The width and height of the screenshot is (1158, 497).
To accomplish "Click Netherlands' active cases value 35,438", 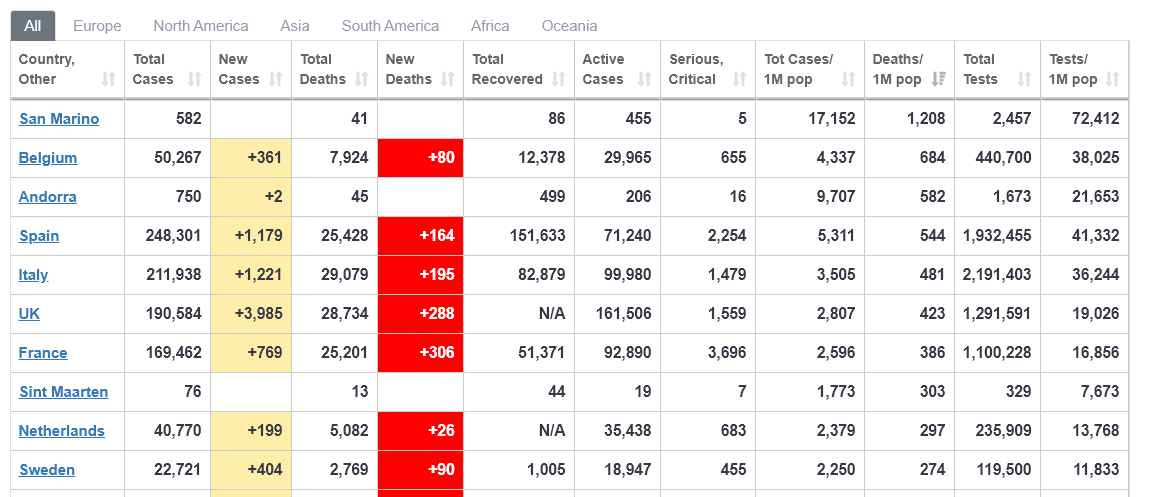I will click(x=628, y=431).
